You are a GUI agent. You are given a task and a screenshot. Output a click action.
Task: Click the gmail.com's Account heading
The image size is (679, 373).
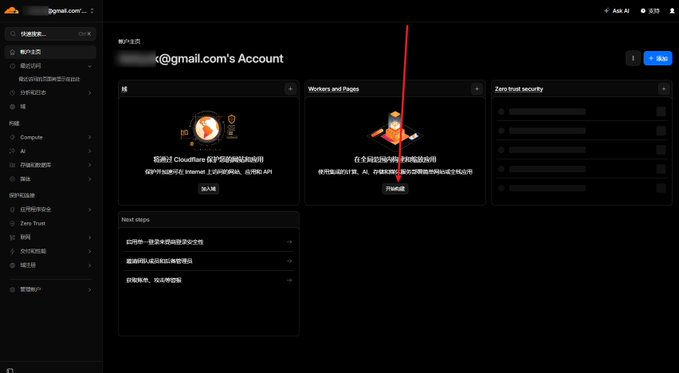[x=200, y=58]
